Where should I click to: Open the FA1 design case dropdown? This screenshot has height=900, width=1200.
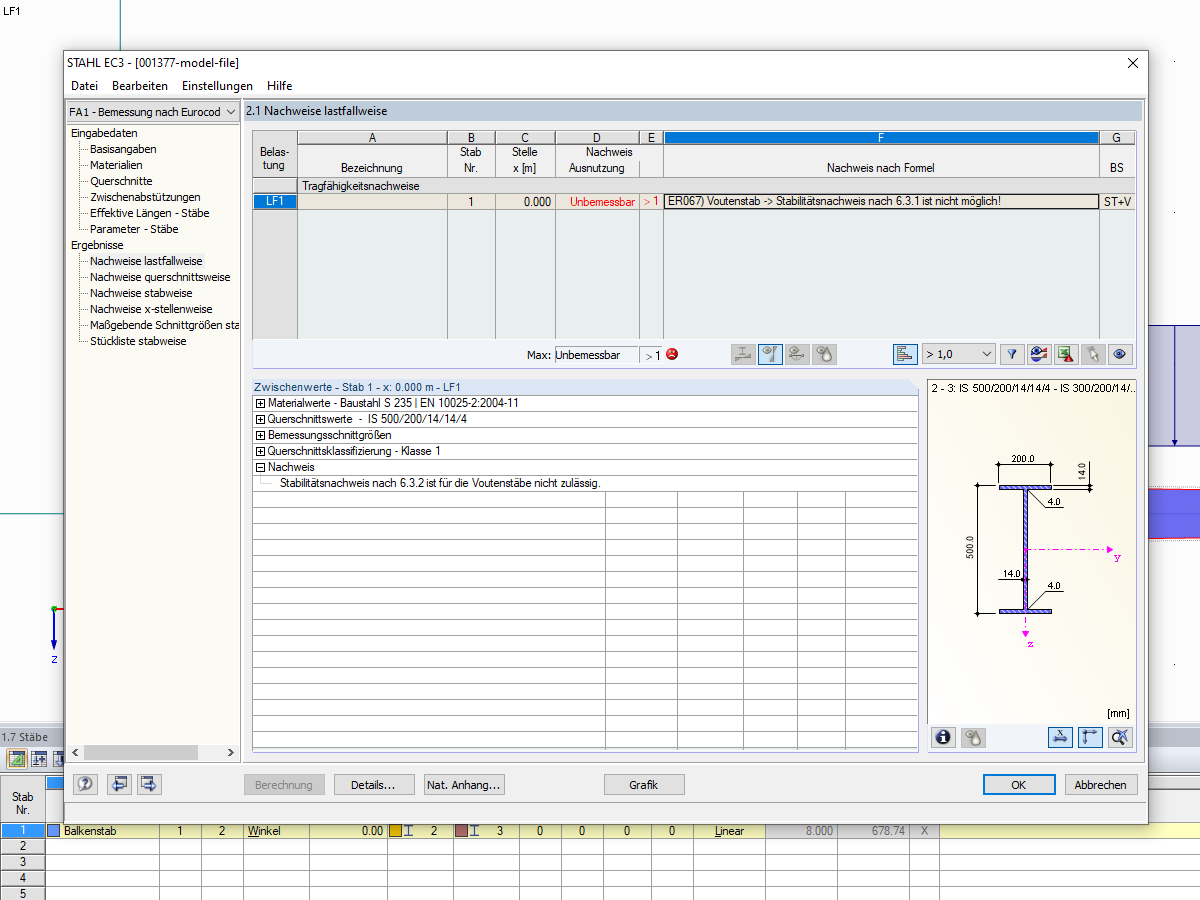coord(152,112)
